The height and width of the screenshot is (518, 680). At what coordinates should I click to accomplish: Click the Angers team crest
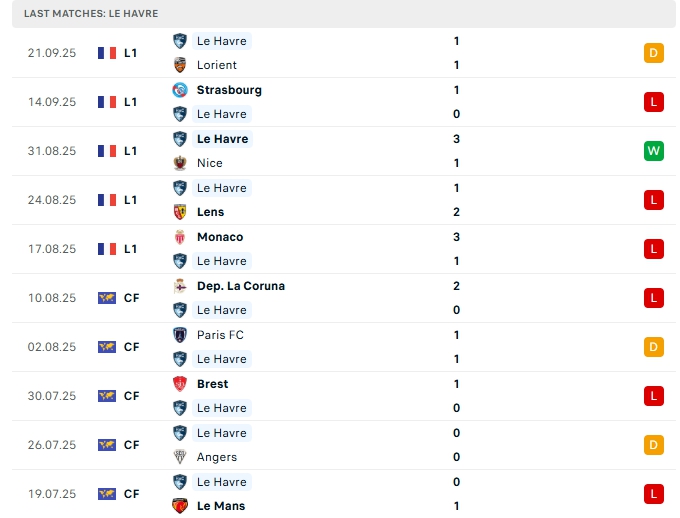(180, 457)
